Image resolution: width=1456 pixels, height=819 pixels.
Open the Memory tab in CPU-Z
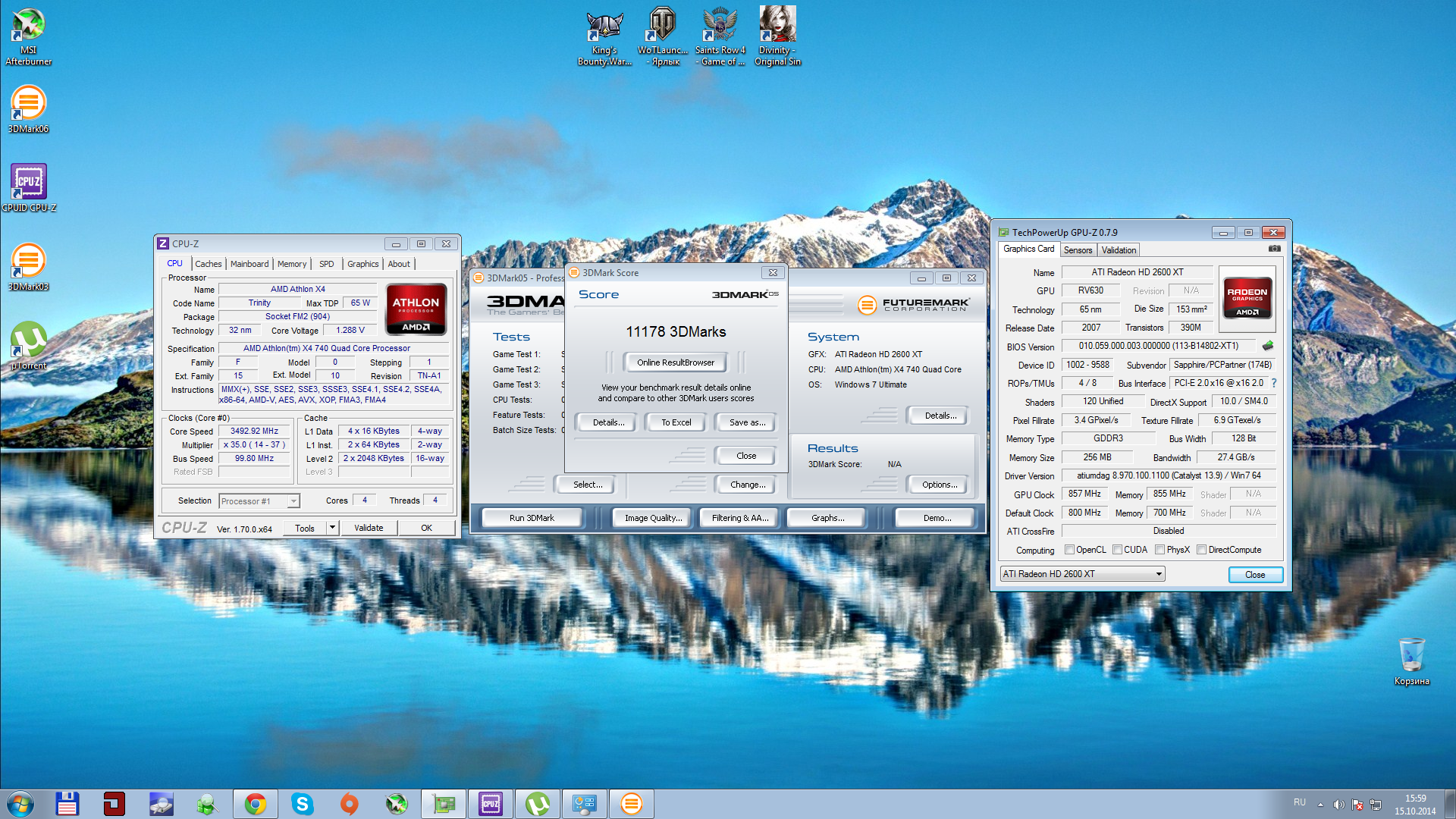point(292,264)
